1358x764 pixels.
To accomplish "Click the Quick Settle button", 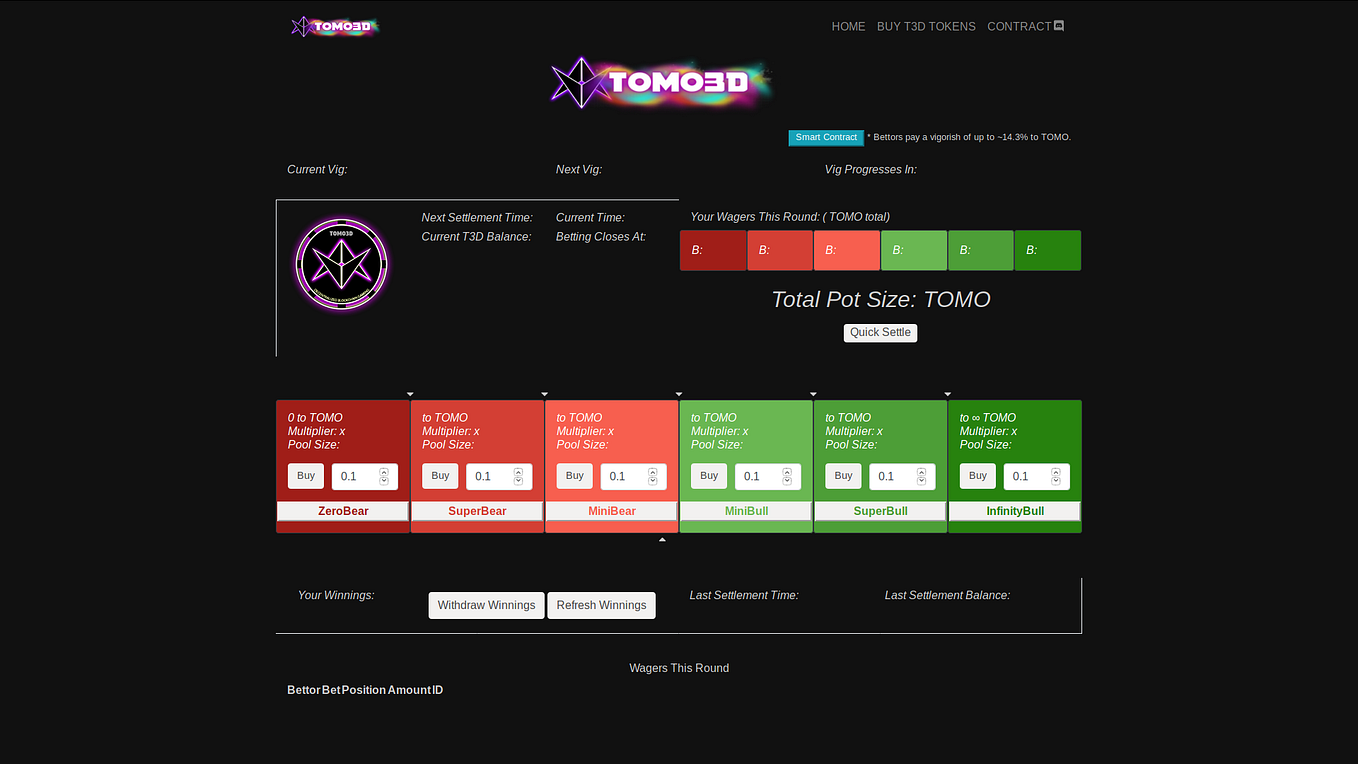I will [880, 332].
